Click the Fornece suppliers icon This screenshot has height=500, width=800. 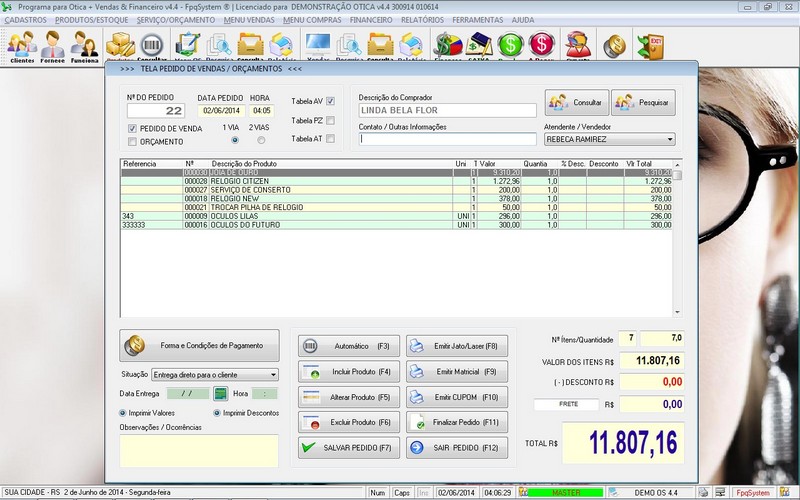(53, 45)
